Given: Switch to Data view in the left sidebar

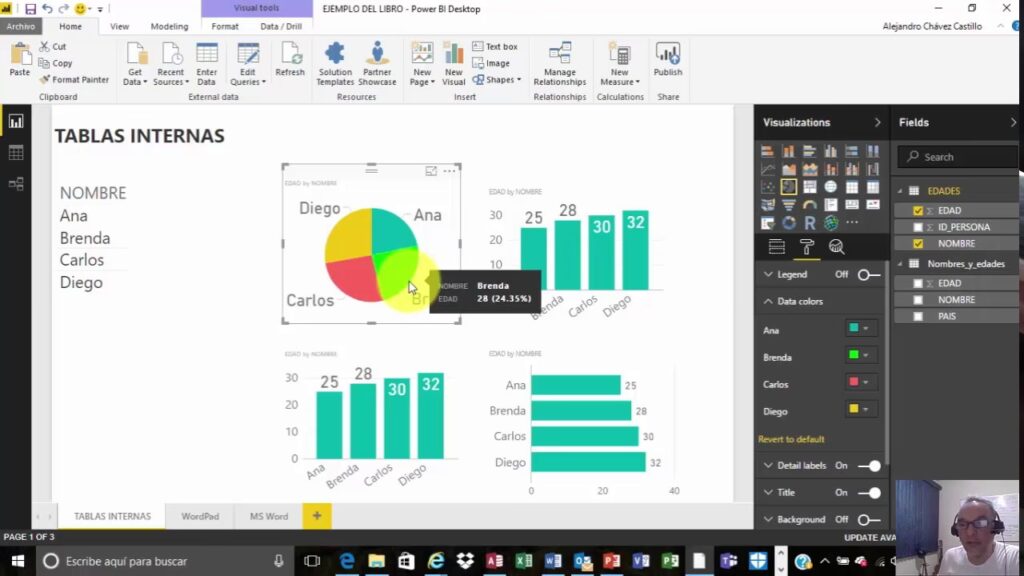Looking at the screenshot, I should [16, 153].
